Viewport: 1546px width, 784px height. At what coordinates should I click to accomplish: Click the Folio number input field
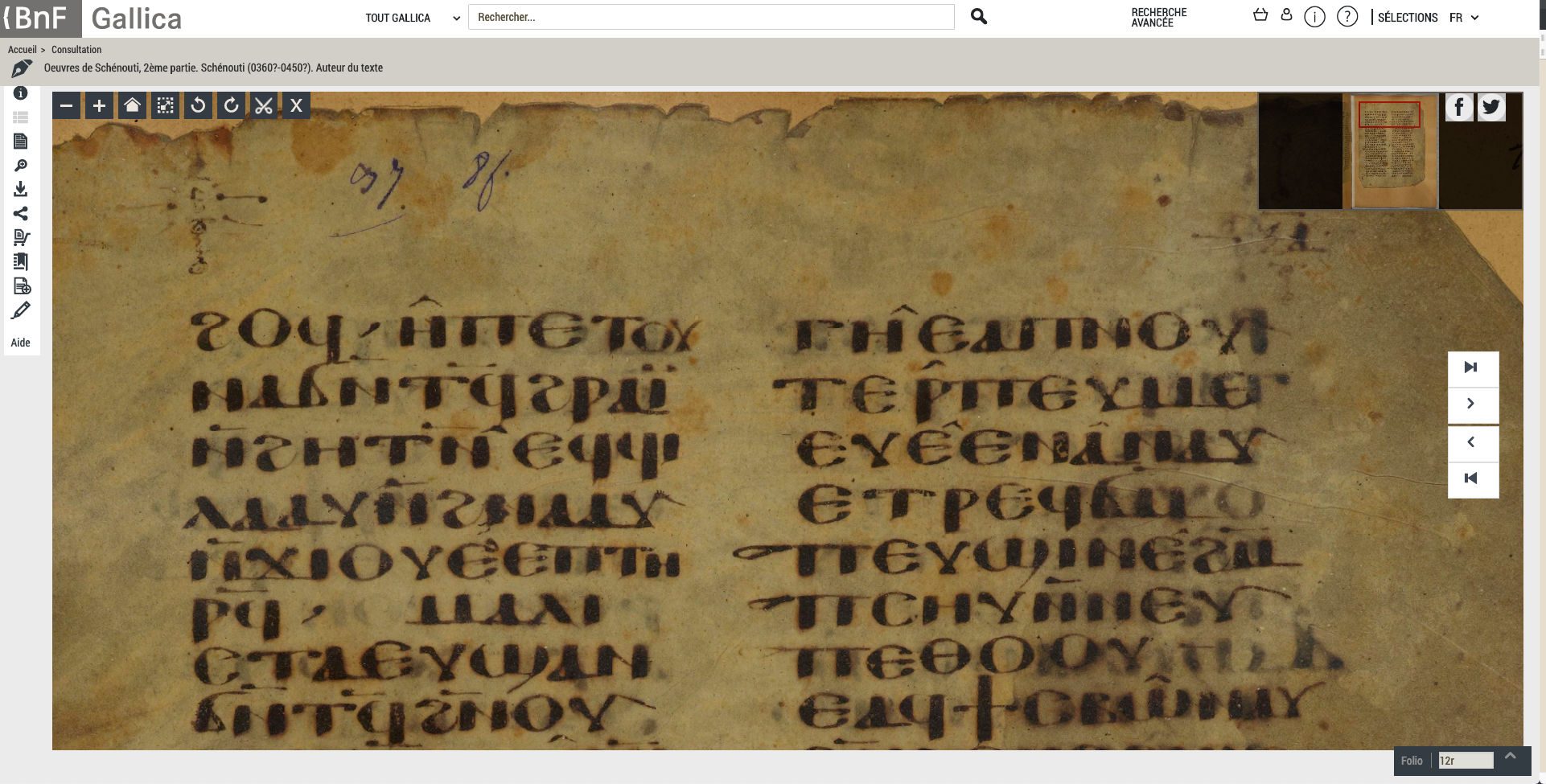click(1466, 761)
